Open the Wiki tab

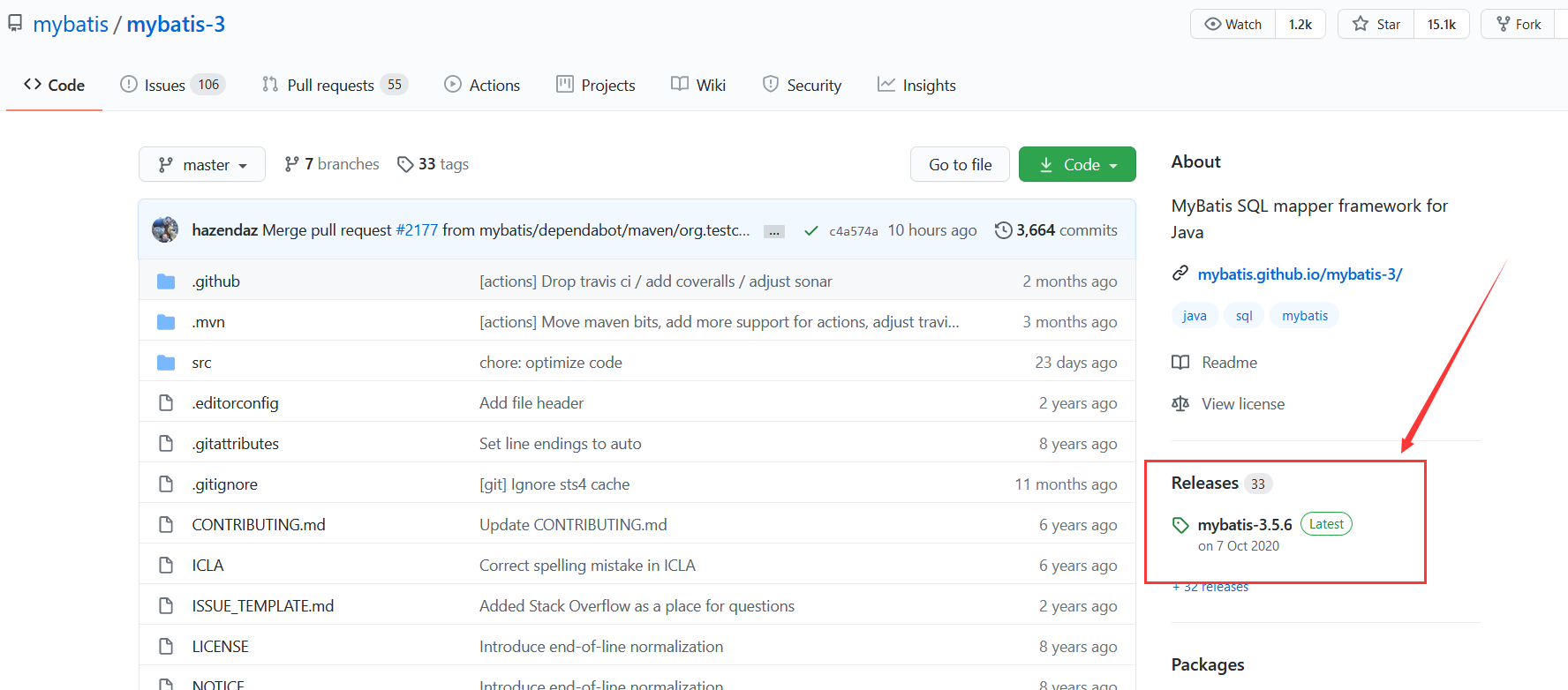[x=698, y=85]
